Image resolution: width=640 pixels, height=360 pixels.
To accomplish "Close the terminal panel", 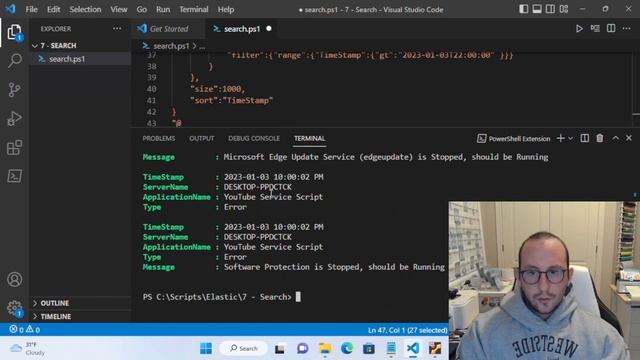I will point(629,138).
